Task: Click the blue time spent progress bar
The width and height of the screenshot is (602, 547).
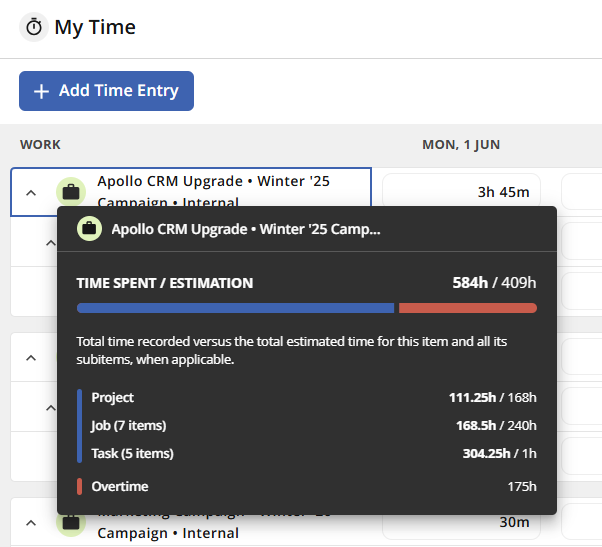Action: pyautogui.click(x=235, y=308)
